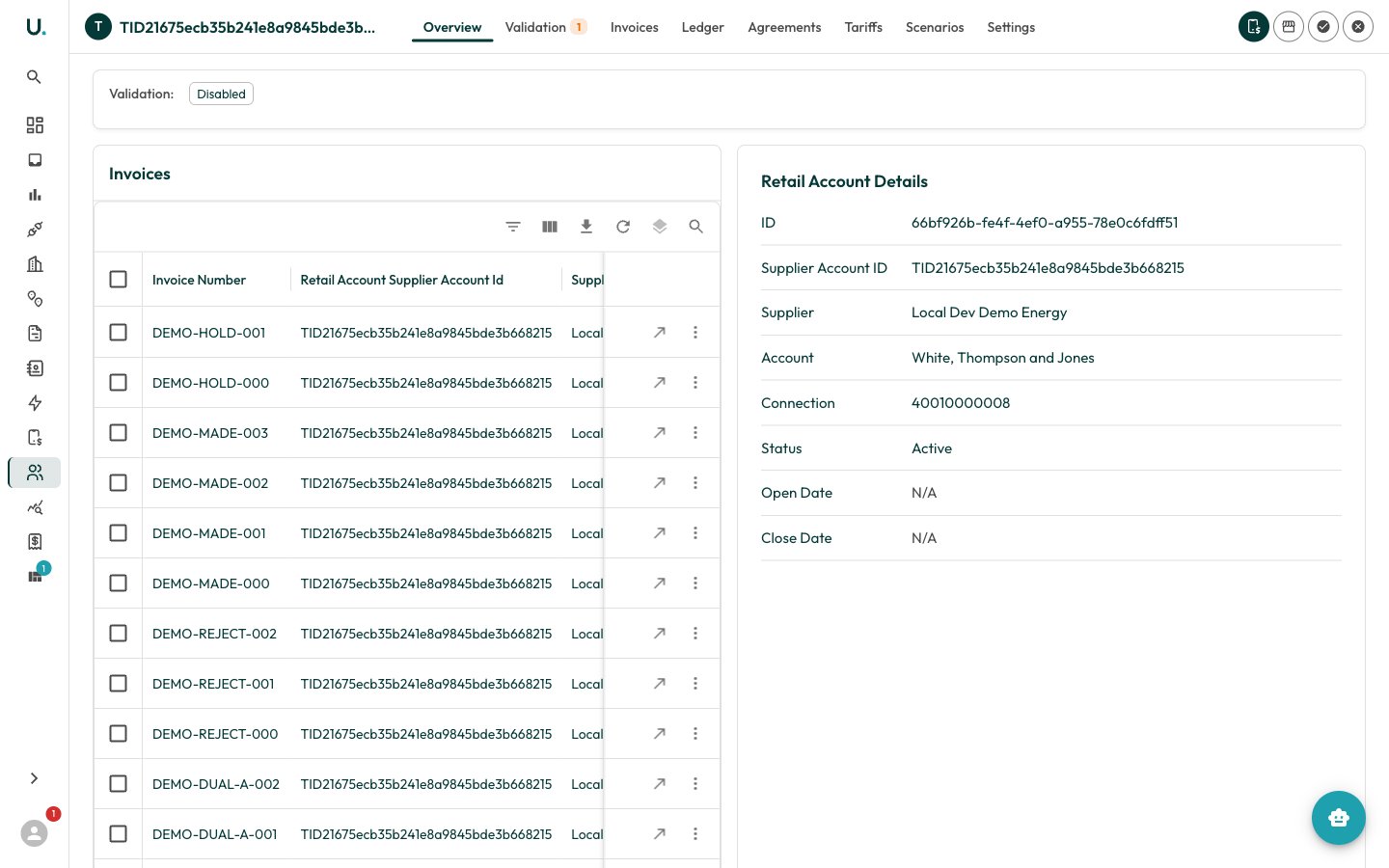Open the dashboard grid icon in sidebar

click(35, 125)
